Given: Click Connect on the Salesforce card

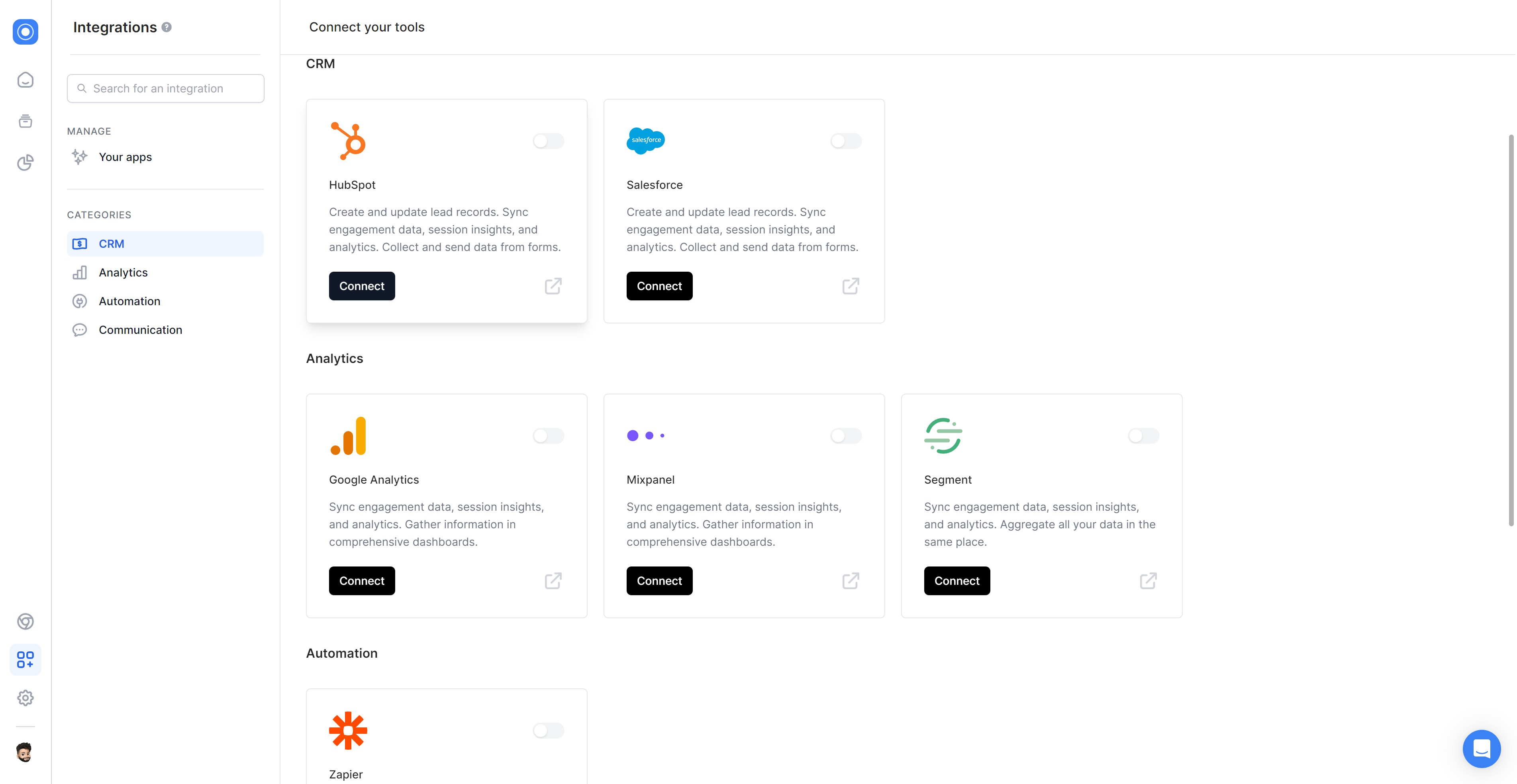Looking at the screenshot, I should (659, 286).
